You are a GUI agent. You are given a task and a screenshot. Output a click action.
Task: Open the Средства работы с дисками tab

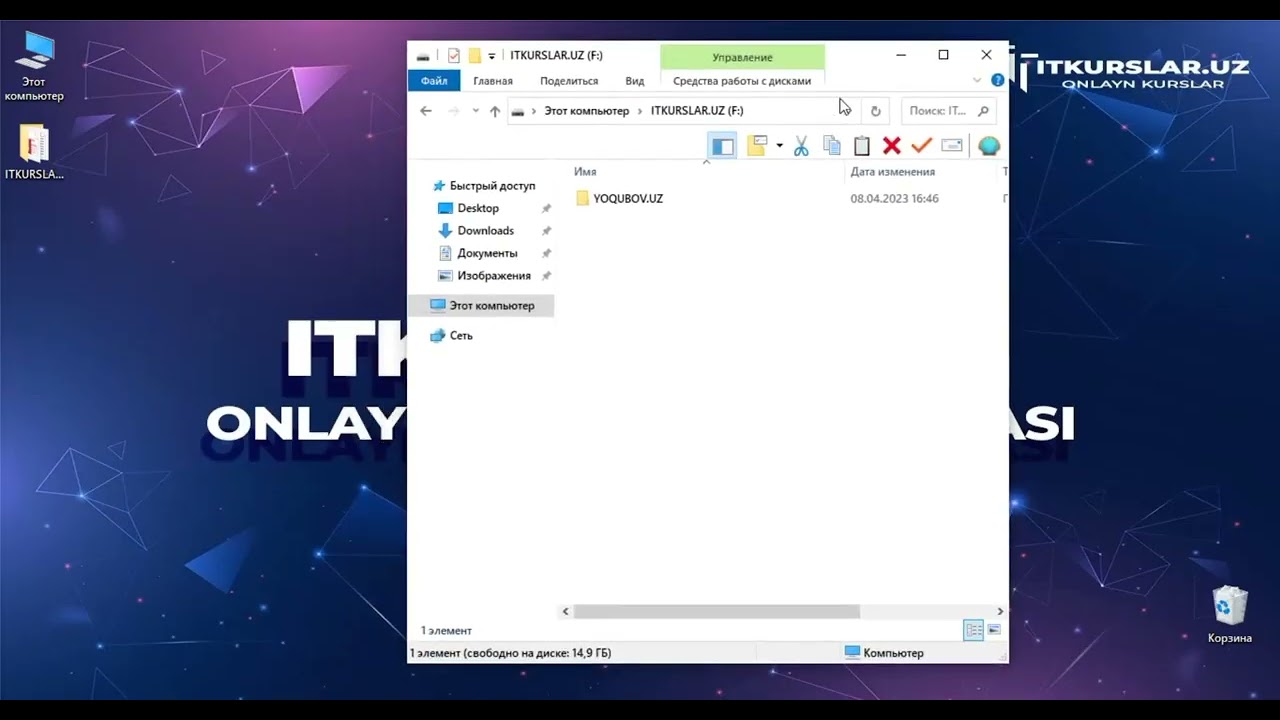click(742, 81)
